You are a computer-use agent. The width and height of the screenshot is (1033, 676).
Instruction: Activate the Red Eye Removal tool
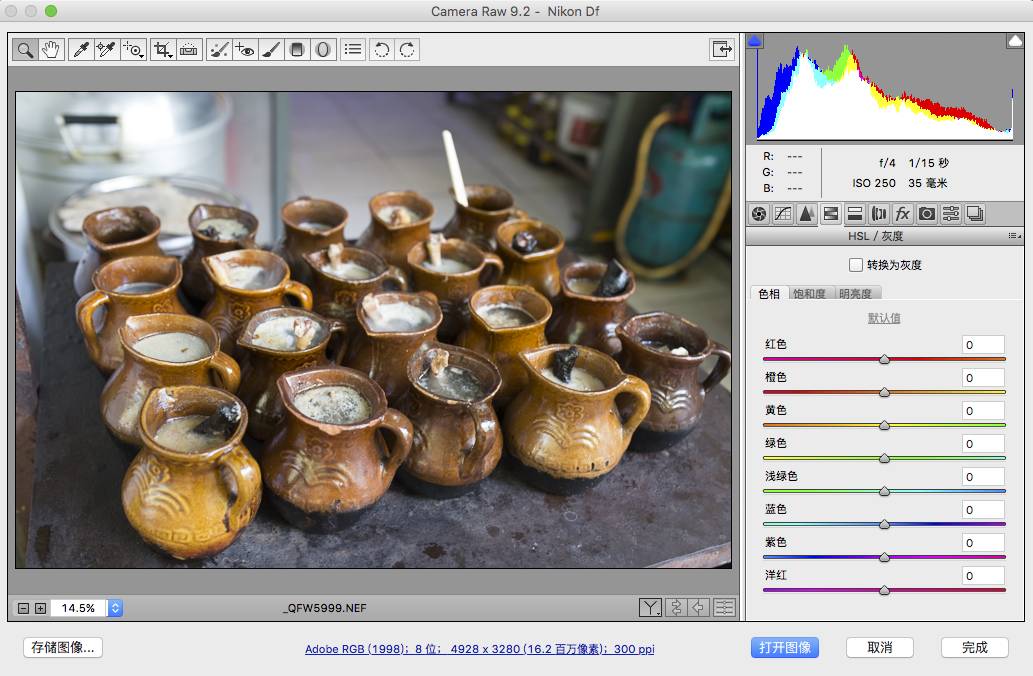point(245,49)
